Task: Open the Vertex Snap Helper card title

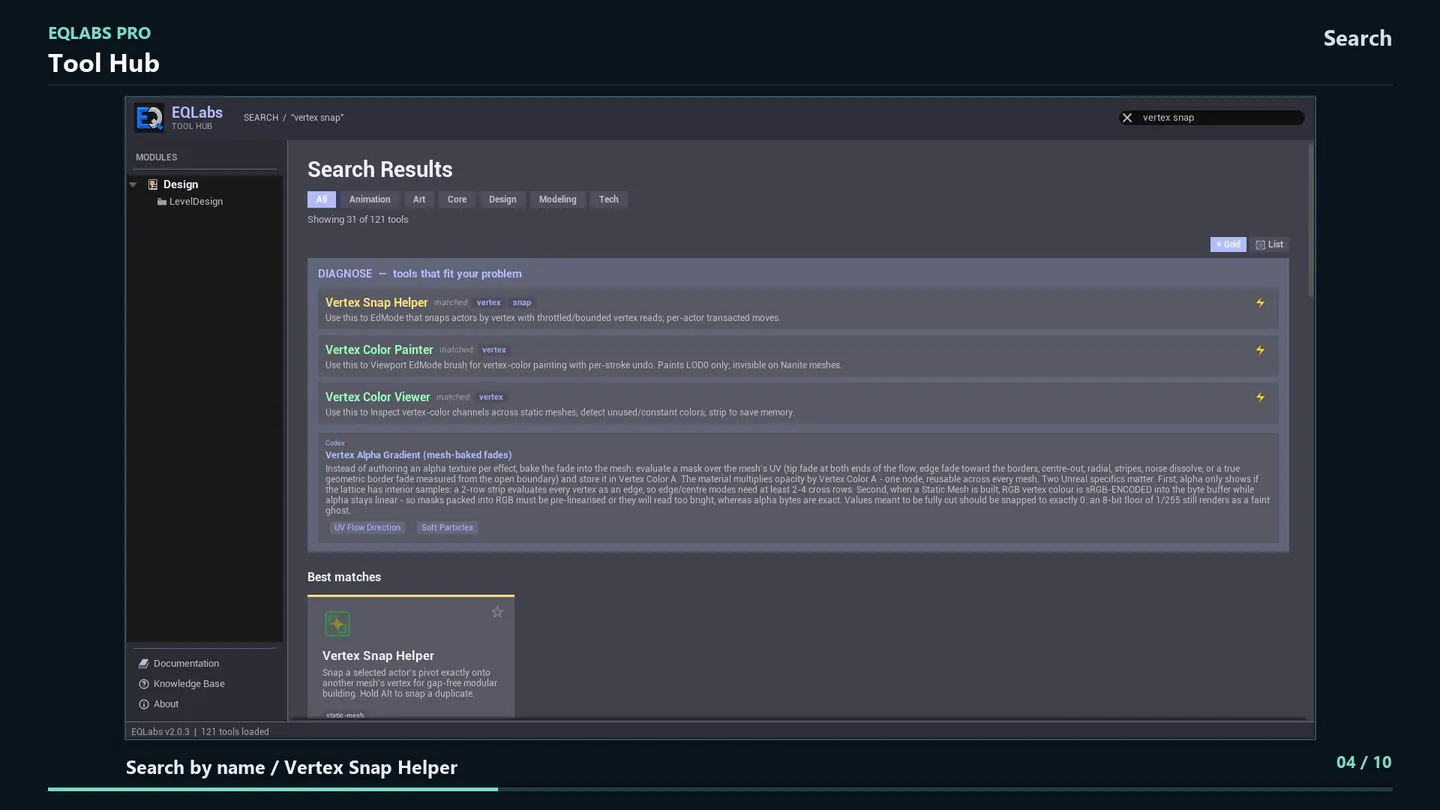Action: tap(378, 656)
